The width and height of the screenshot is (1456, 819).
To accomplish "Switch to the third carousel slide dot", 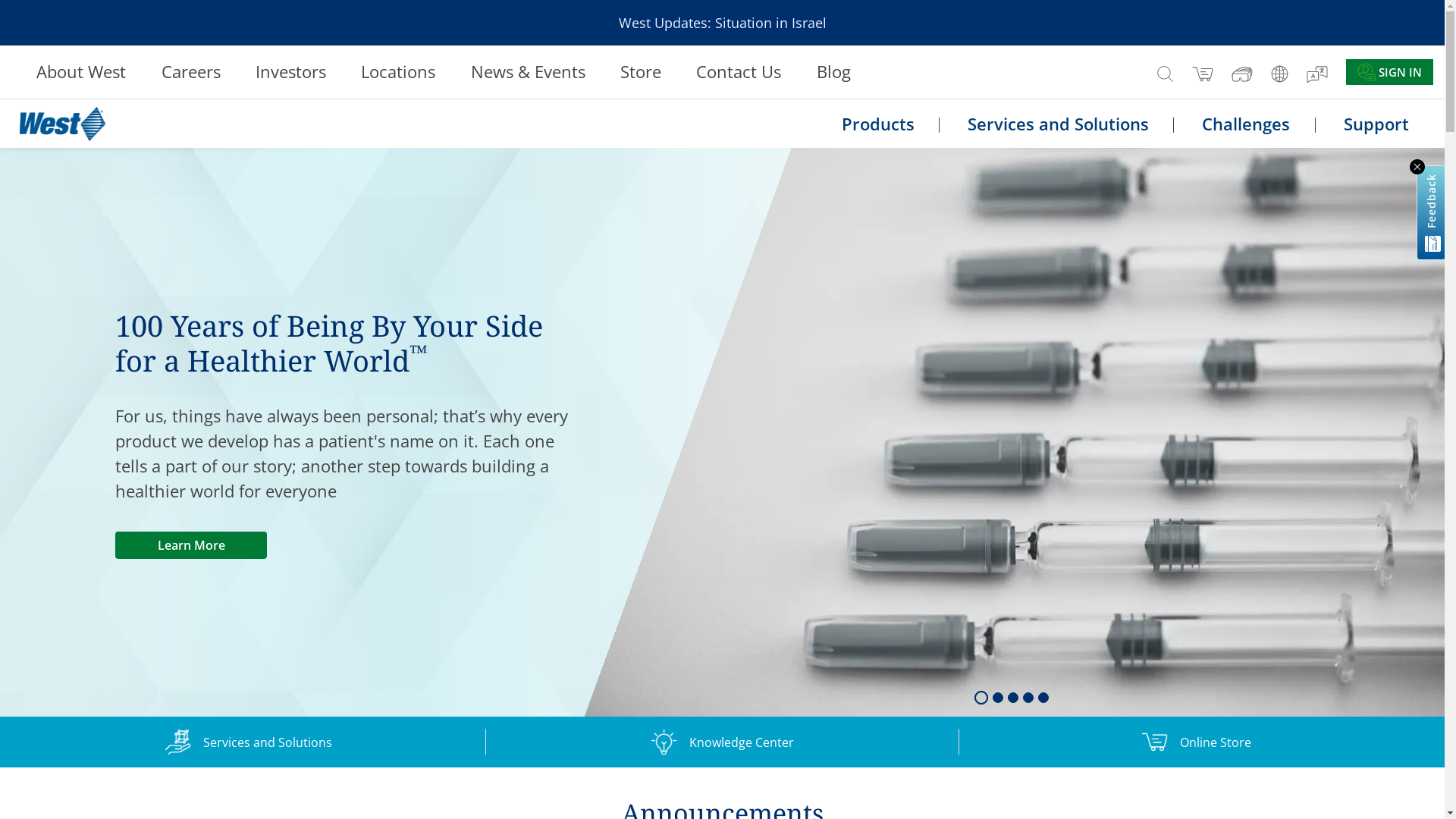I will tap(1013, 698).
